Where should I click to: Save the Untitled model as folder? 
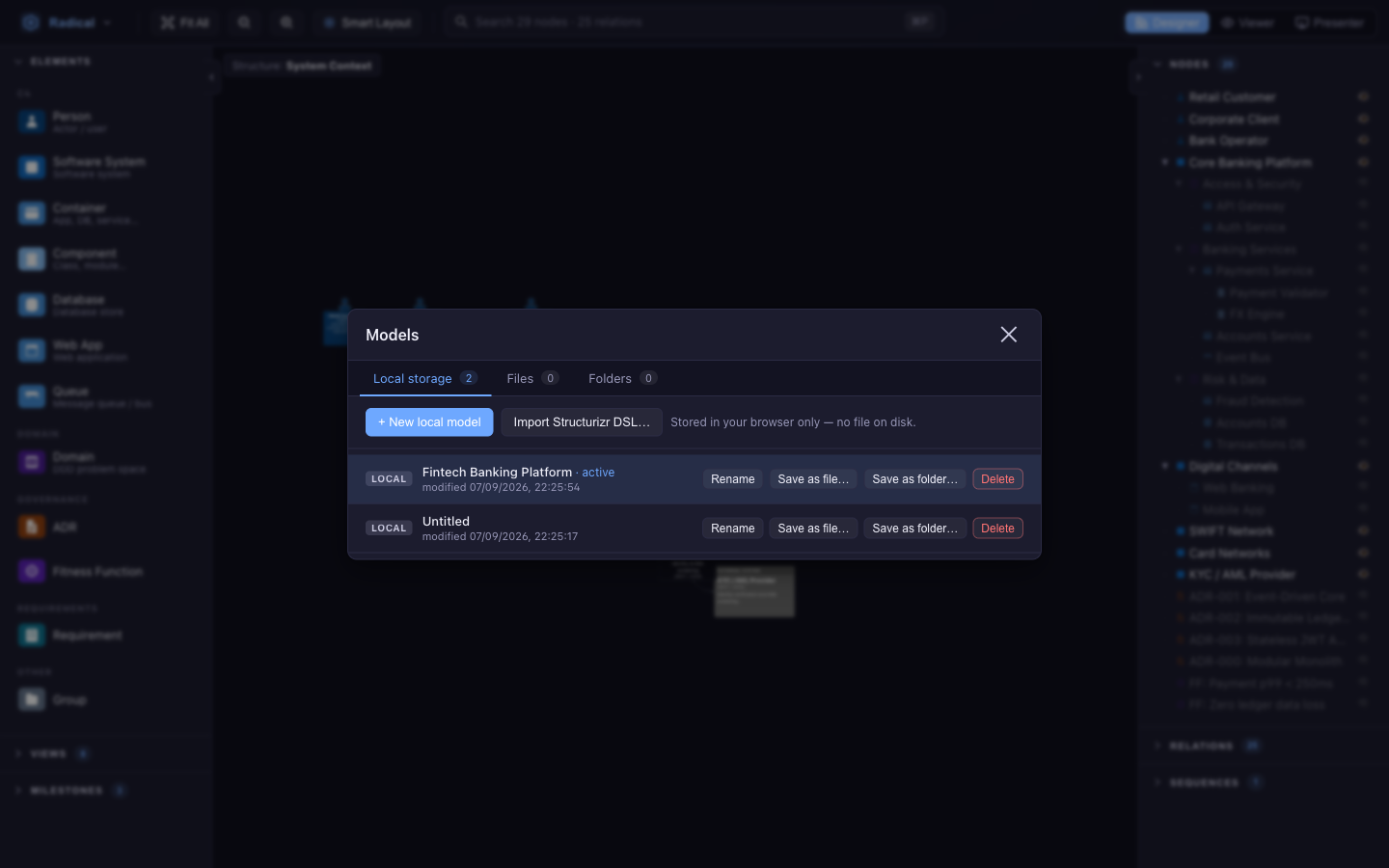coord(915,529)
